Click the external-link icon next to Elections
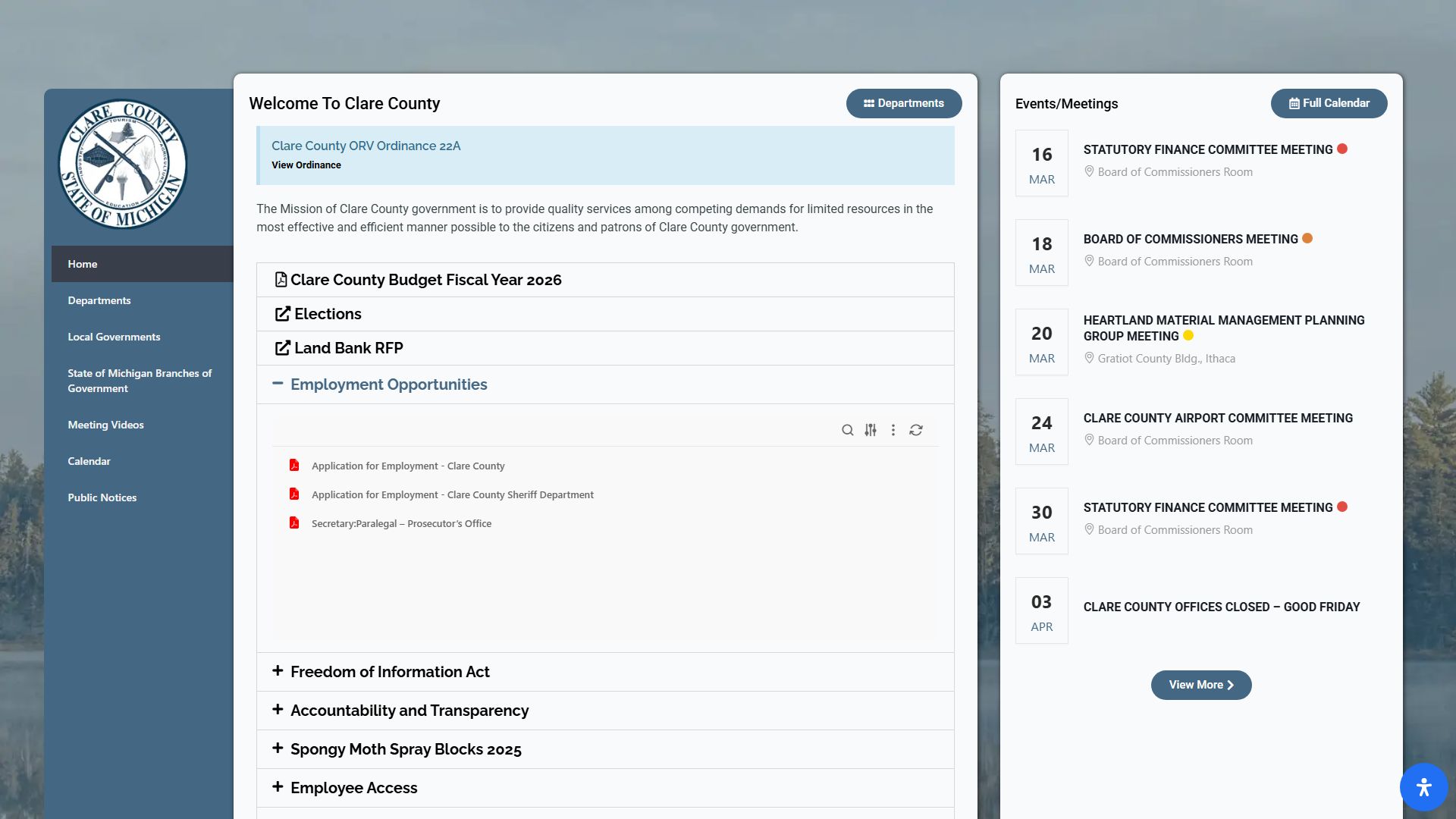 click(x=281, y=313)
